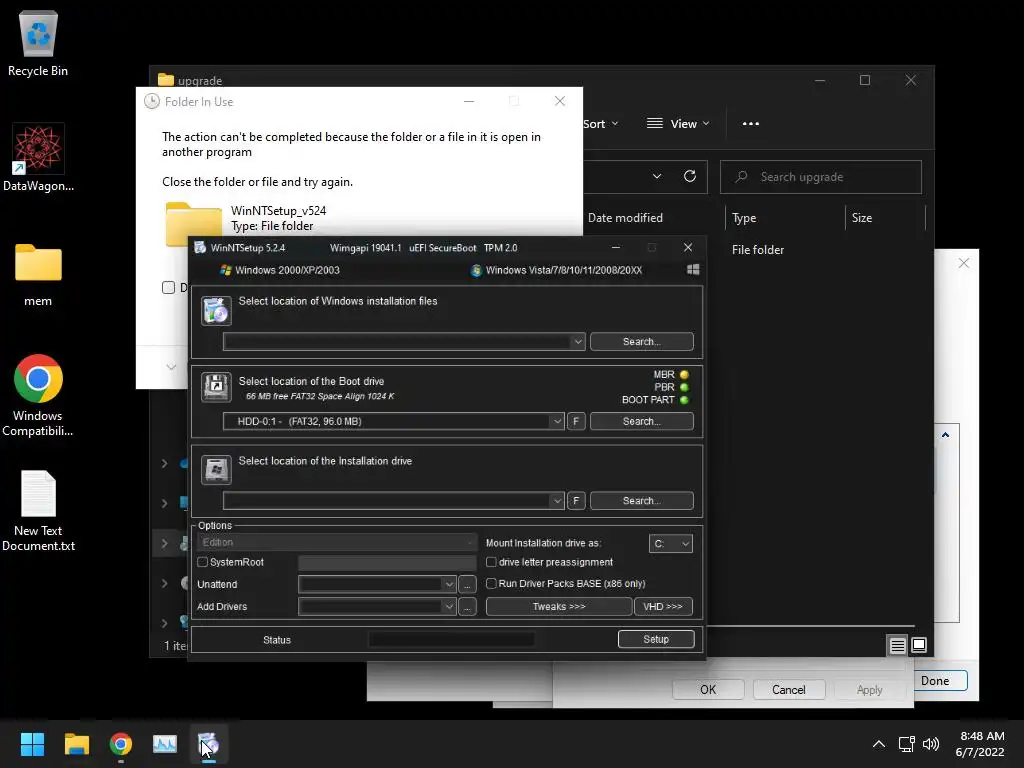Open the volume tray icon
Viewport: 1024px width, 768px height.
(x=931, y=744)
